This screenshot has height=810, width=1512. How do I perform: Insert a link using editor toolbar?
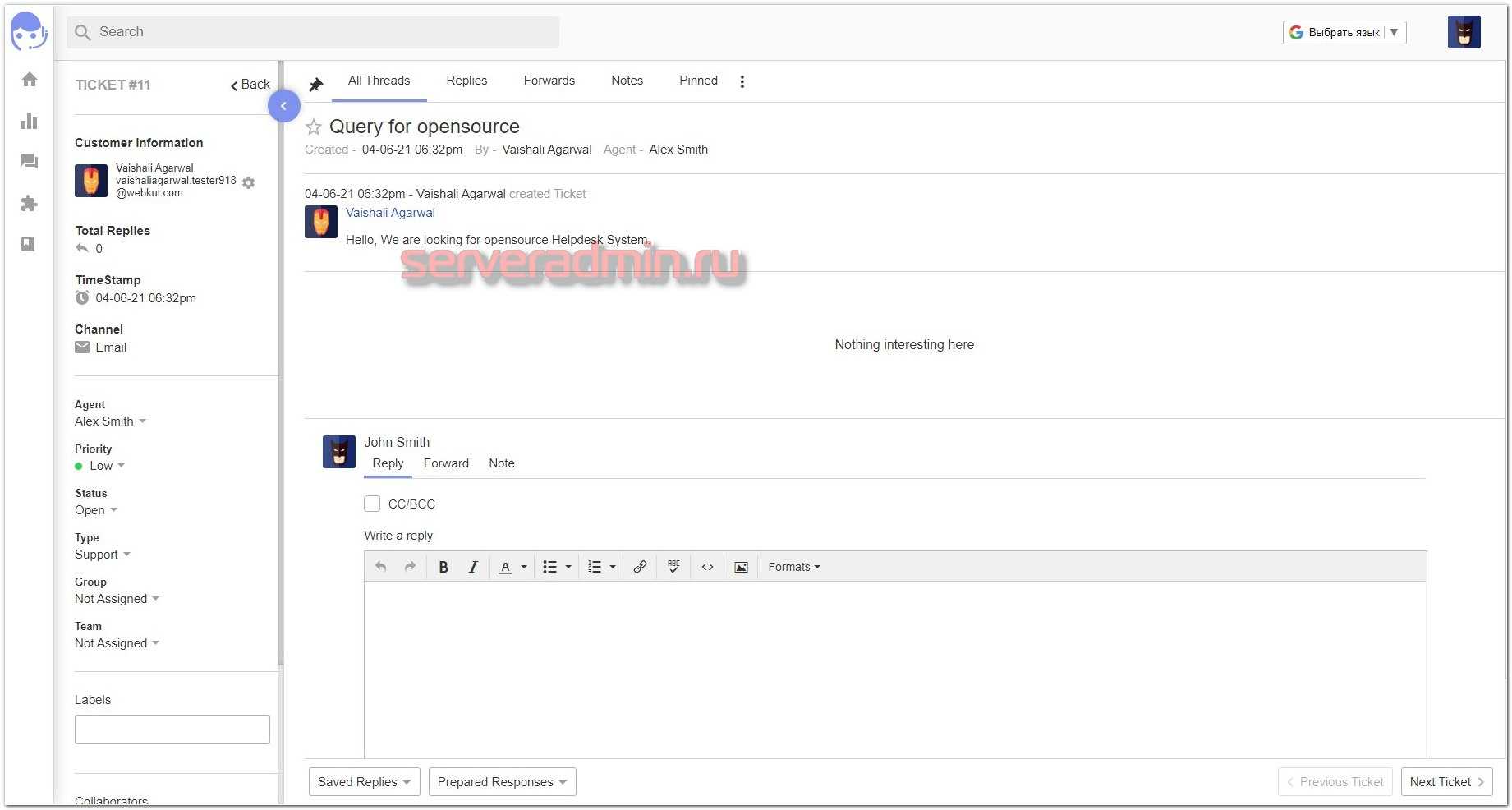640,567
